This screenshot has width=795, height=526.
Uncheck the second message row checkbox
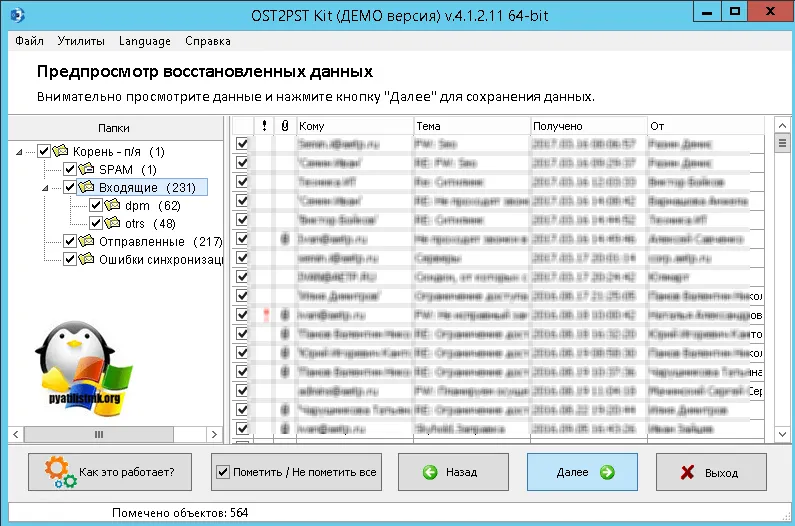[x=242, y=162]
